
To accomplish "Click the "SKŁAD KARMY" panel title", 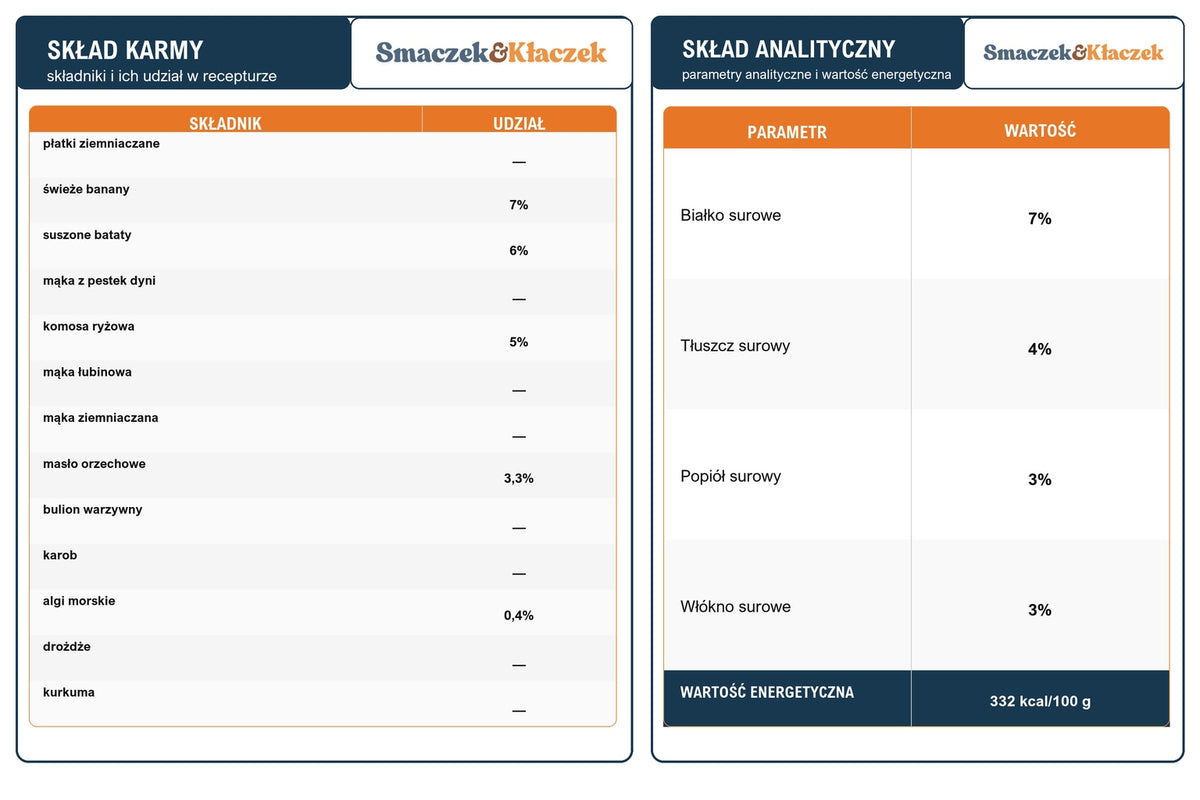I will click(x=125, y=50).
